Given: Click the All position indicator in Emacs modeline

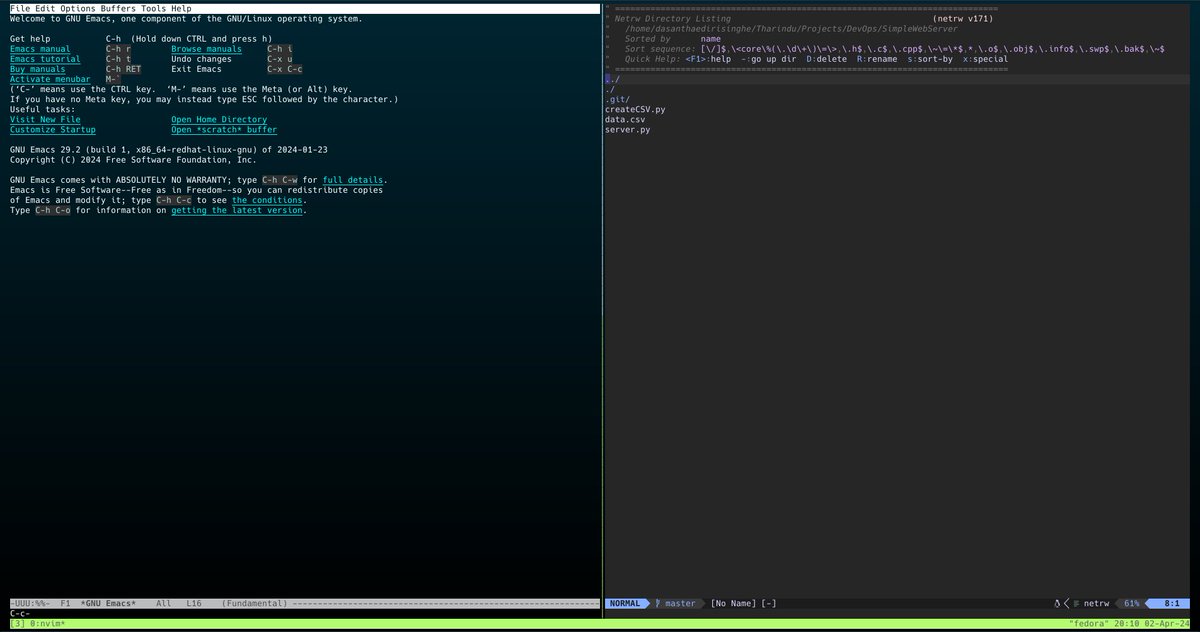Looking at the screenshot, I should click(164, 603).
